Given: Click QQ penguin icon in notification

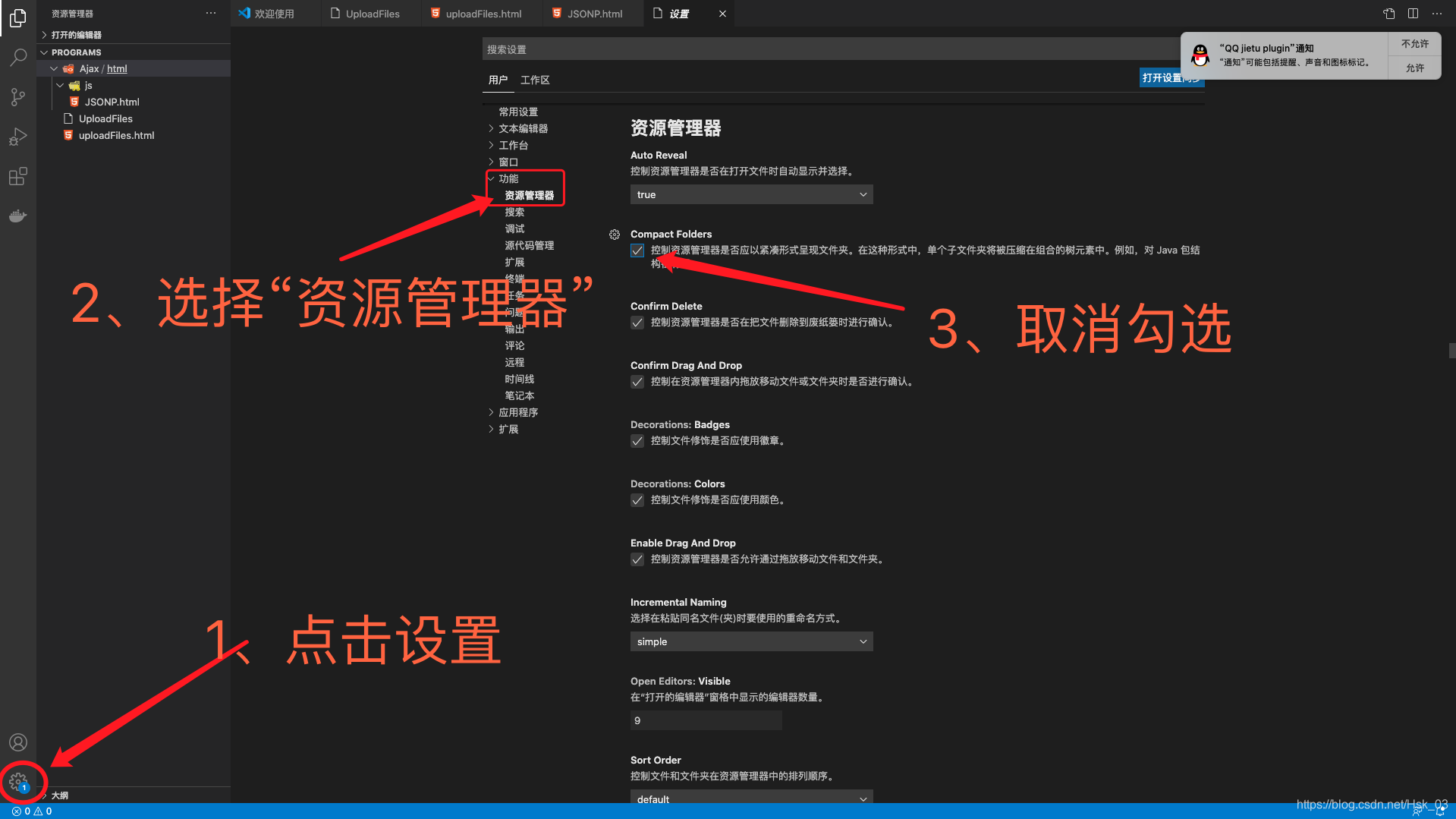Looking at the screenshot, I should (x=1200, y=55).
